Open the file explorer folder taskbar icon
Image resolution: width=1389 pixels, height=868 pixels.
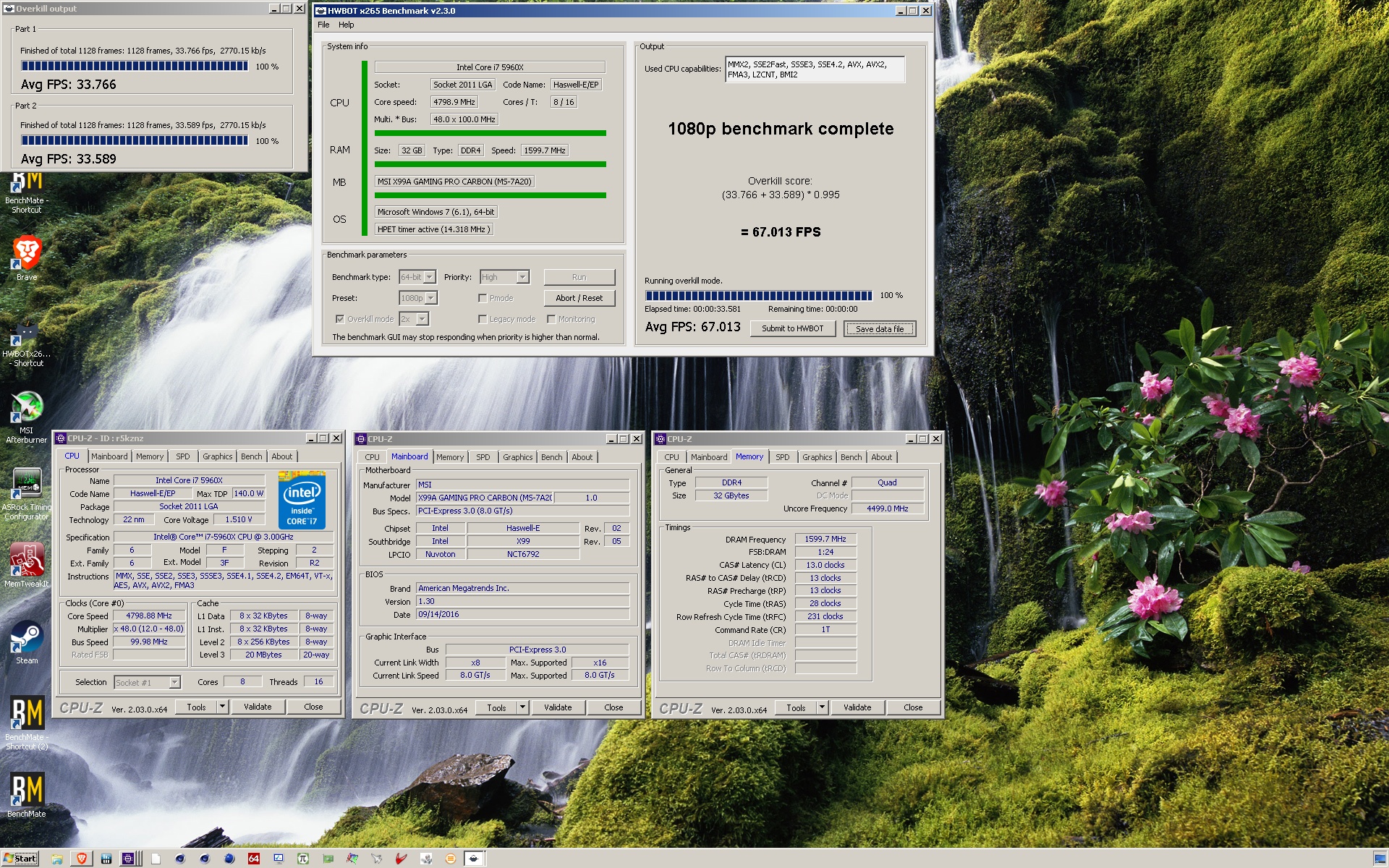tap(56, 859)
